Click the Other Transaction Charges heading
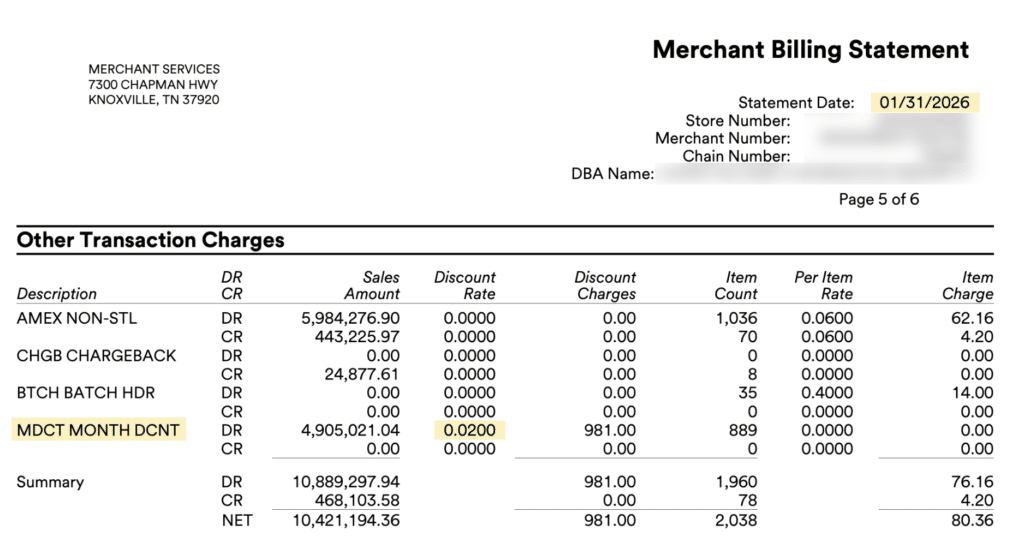The image size is (1024, 548). (x=150, y=240)
